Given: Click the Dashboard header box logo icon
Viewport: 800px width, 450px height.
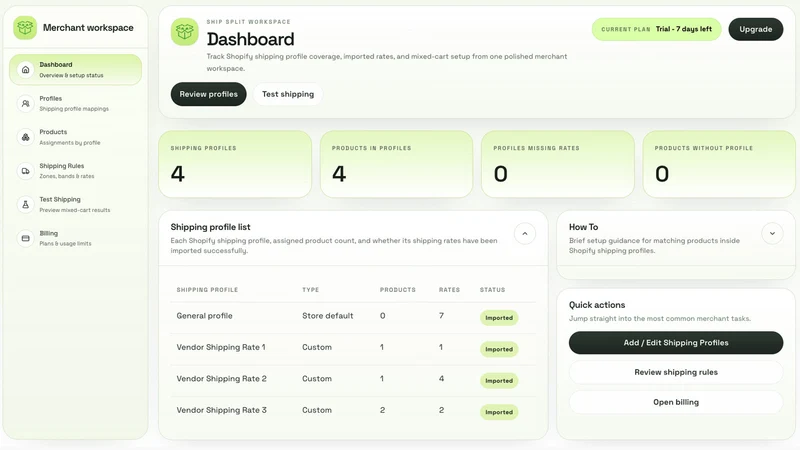Looking at the screenshot, I should [x=184, y=32].
